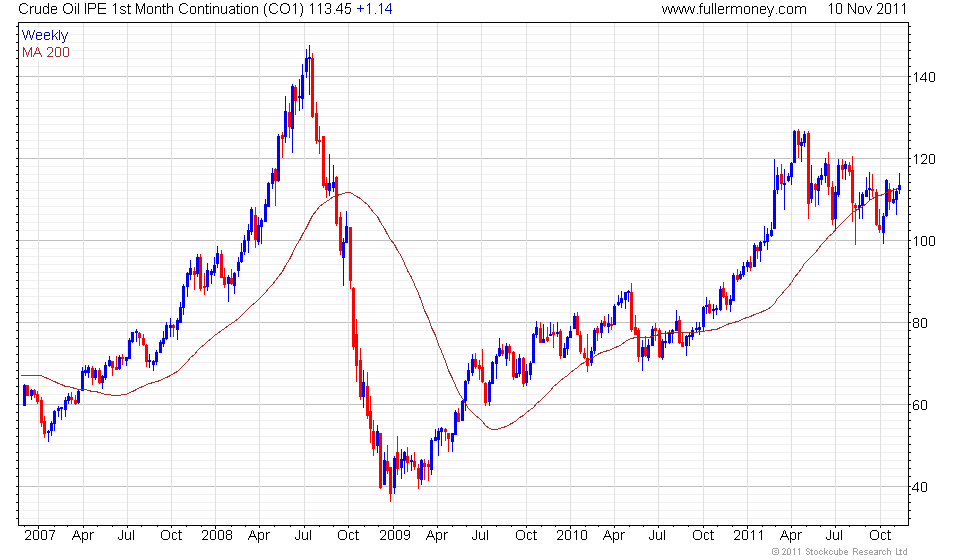Click the 40 price axis label
Screen dimensions: 960x560
[920, 487]
